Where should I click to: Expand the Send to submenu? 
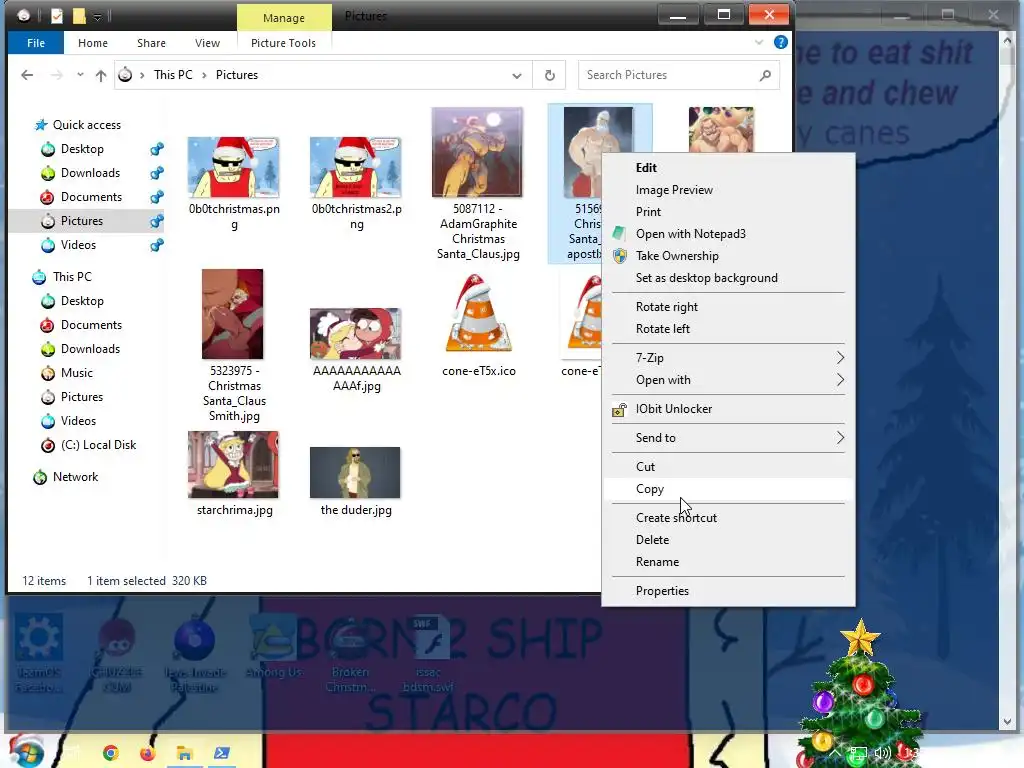[840, 438]
